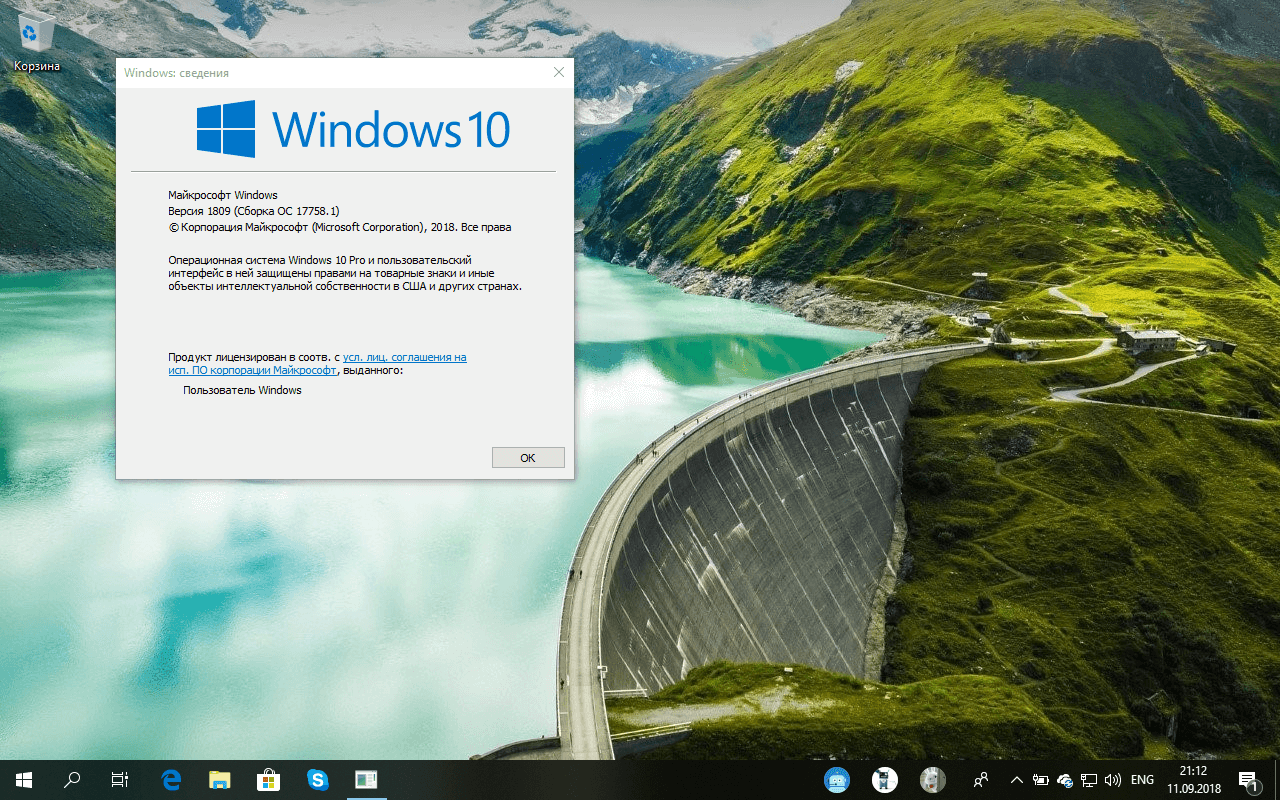Open the Microsoft Store
This screenshot has height=800, width=1280.
click(268, 779)
